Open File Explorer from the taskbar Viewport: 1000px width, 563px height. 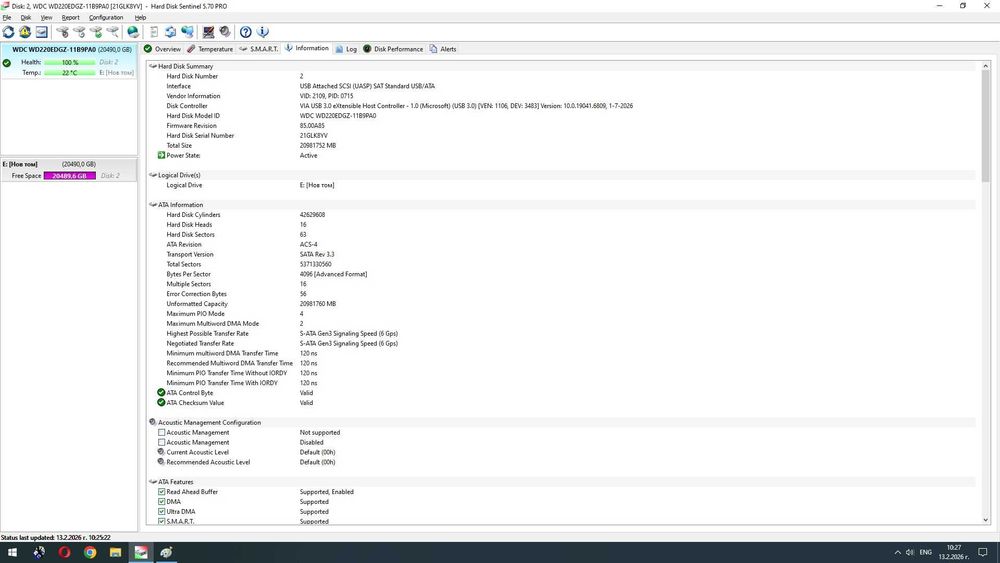click(x=115, y=552)
